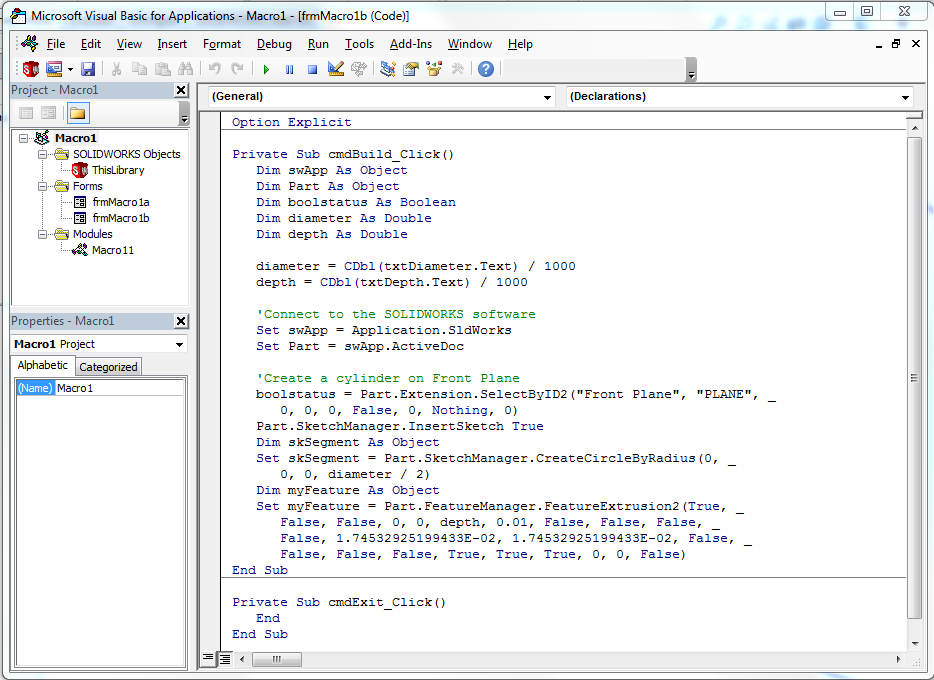Viewport: 934px width, 680px height.
Task: Open the Object Browser toolbar icon
Action: [434, 69]
